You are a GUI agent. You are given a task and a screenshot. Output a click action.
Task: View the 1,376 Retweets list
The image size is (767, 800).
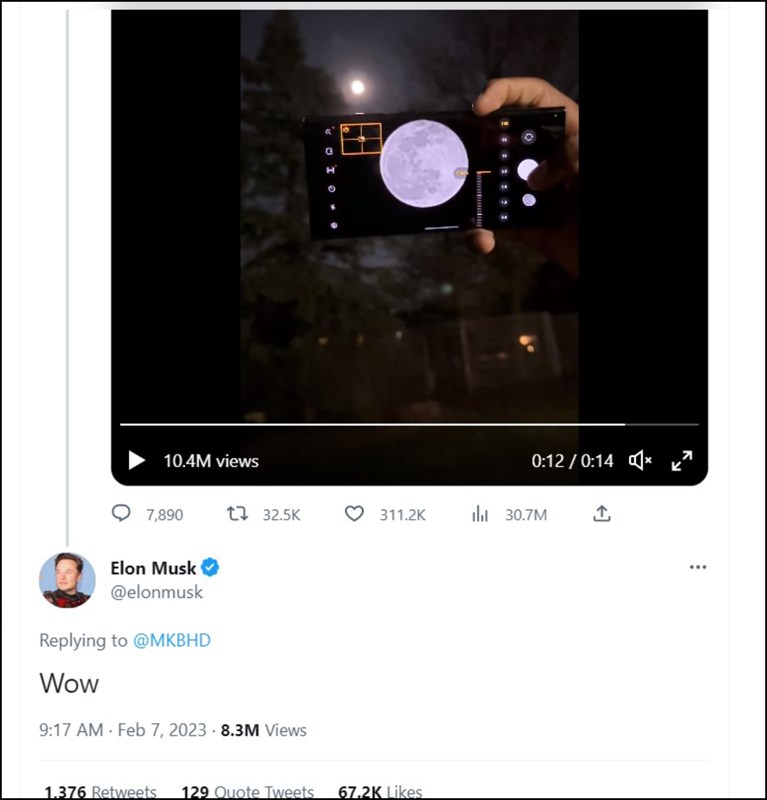coord(100,791)
